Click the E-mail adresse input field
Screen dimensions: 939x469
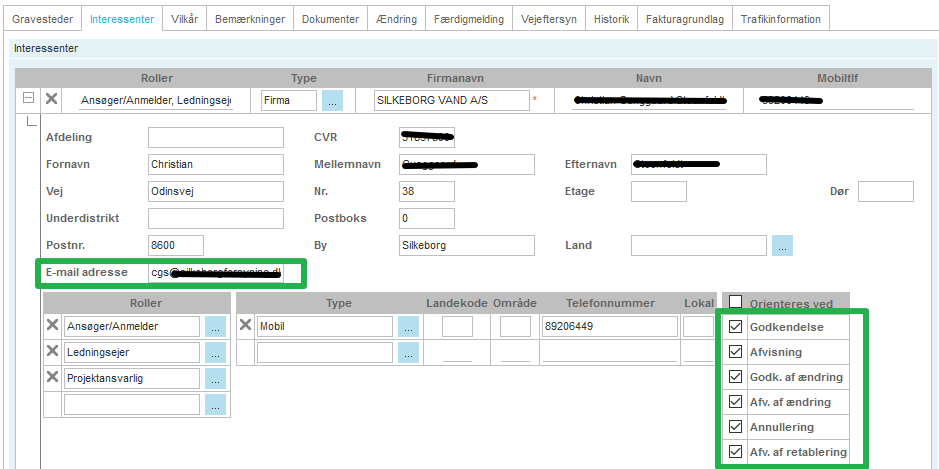(215, 273)
